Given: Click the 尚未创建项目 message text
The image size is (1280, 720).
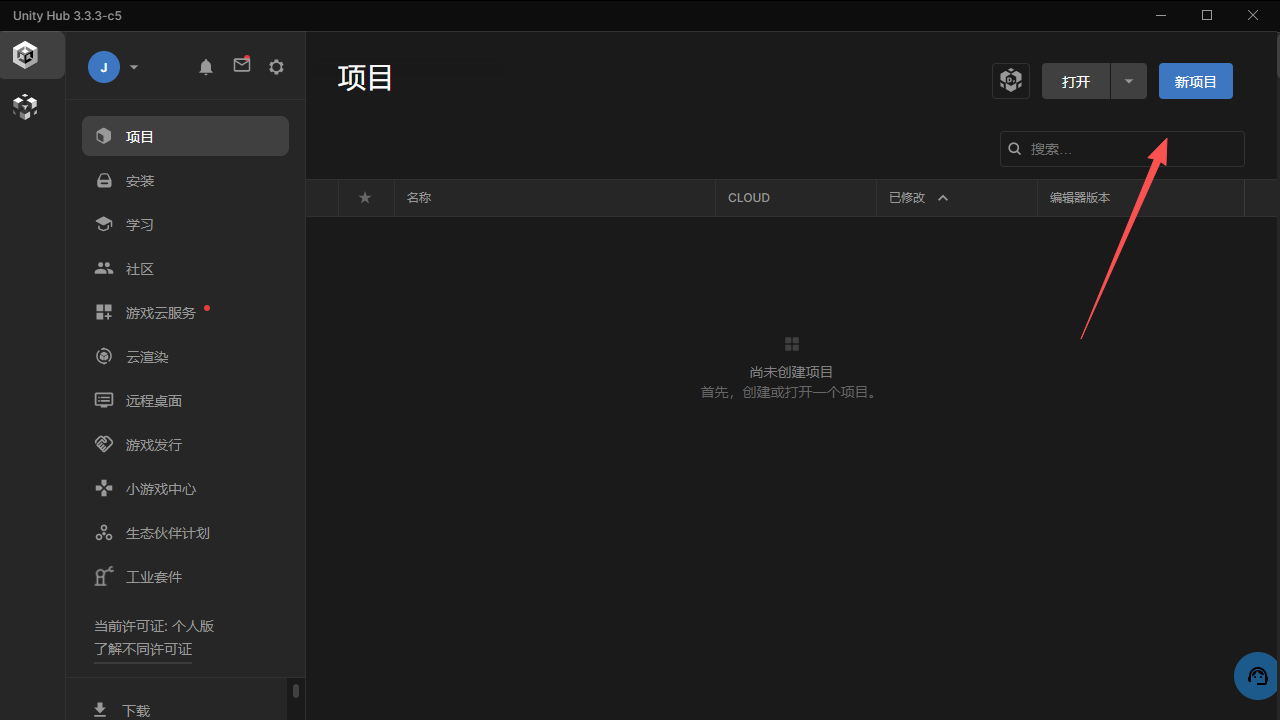Looking at the screenshot, I should point(791,372).
